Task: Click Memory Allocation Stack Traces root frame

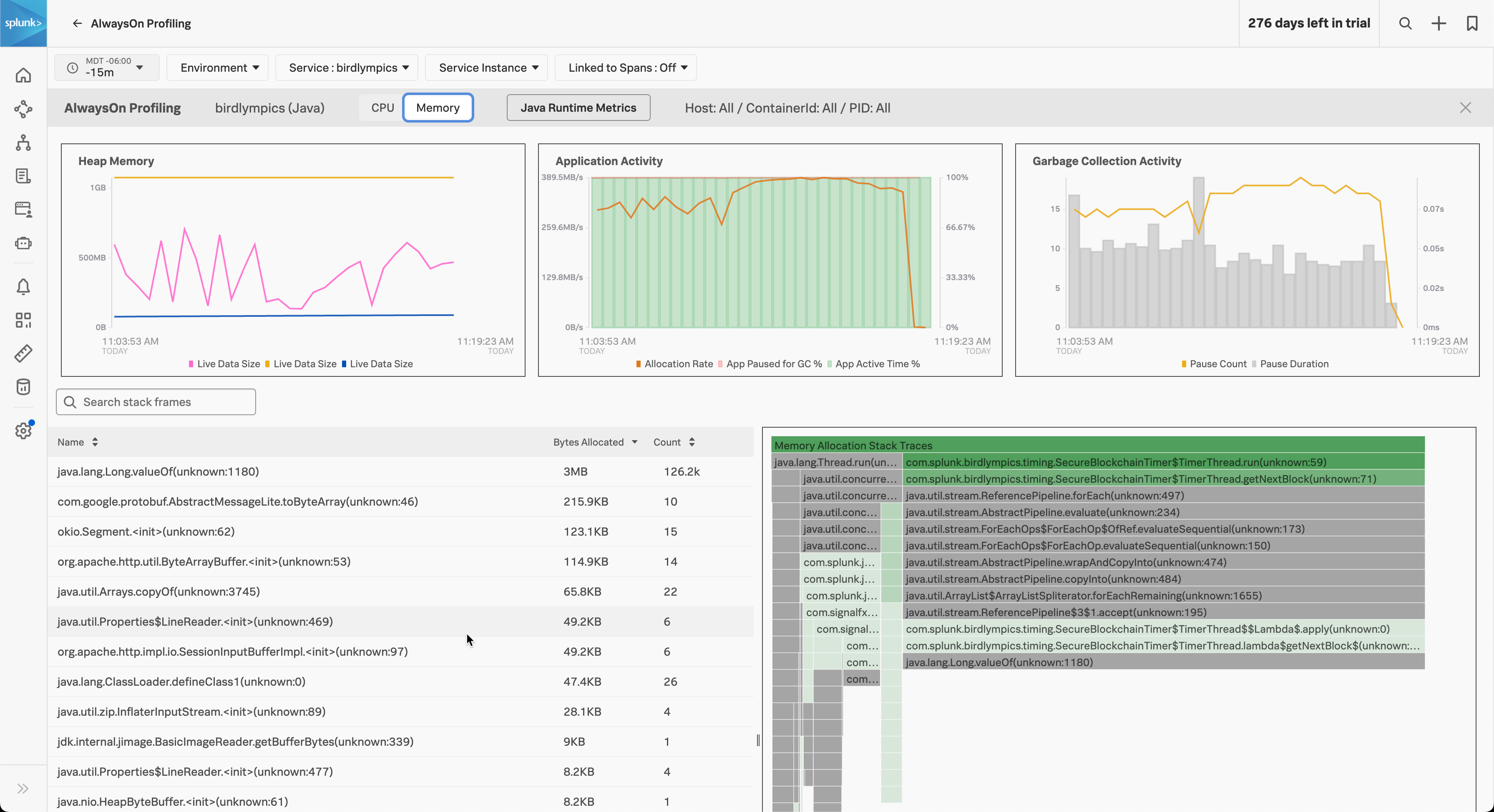Action: (x=1098, y=445)
